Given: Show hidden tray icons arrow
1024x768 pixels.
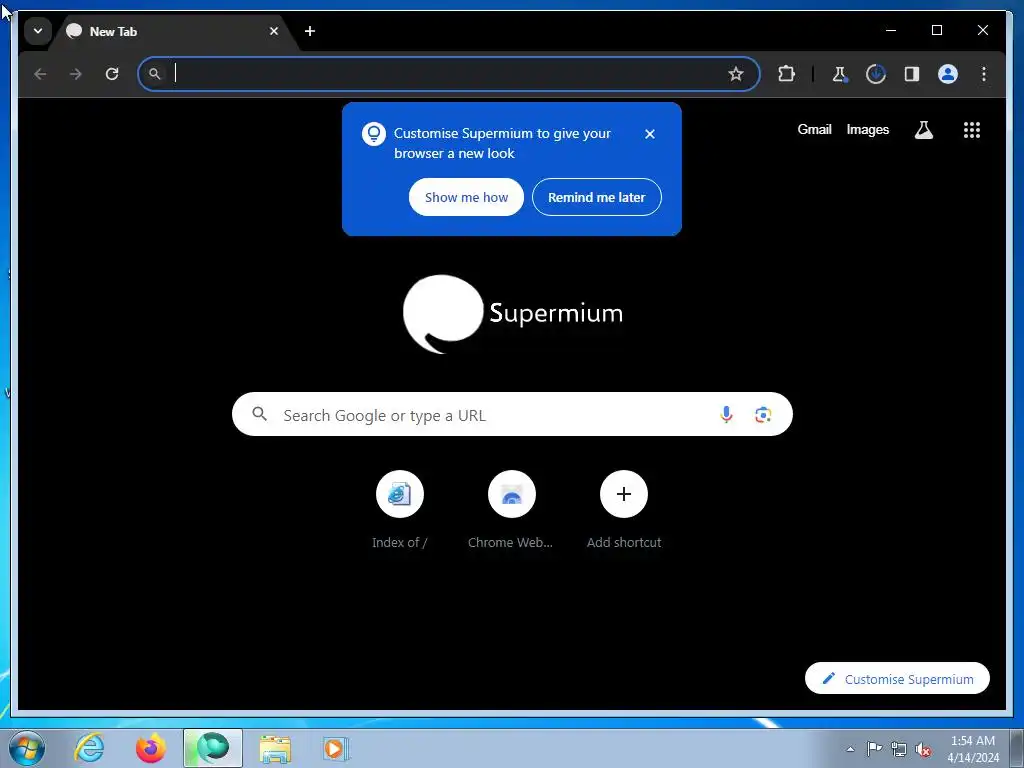Looking at the screenshot, I should coord(850,749).
